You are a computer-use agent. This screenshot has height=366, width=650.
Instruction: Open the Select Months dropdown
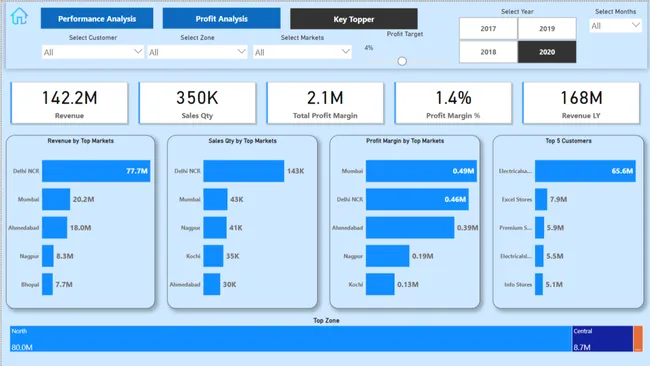click(x=615, y=26)
